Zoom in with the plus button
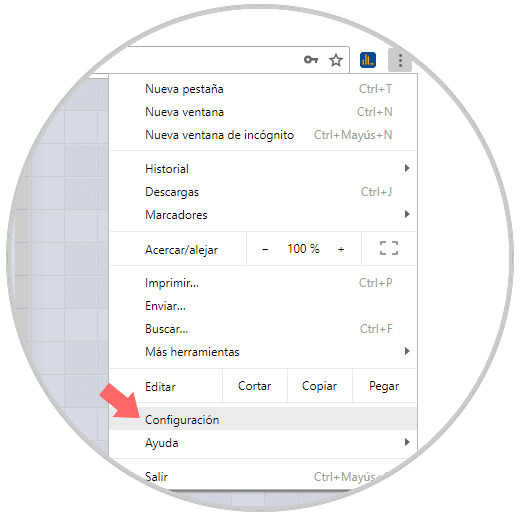This screenshot has width=520, height=516. tap(341, 249)
